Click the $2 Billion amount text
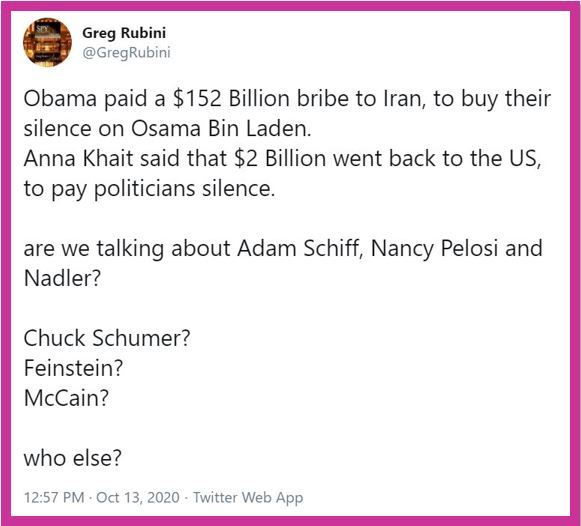Viewport: 581px width, 526px height. click(280, 159)
